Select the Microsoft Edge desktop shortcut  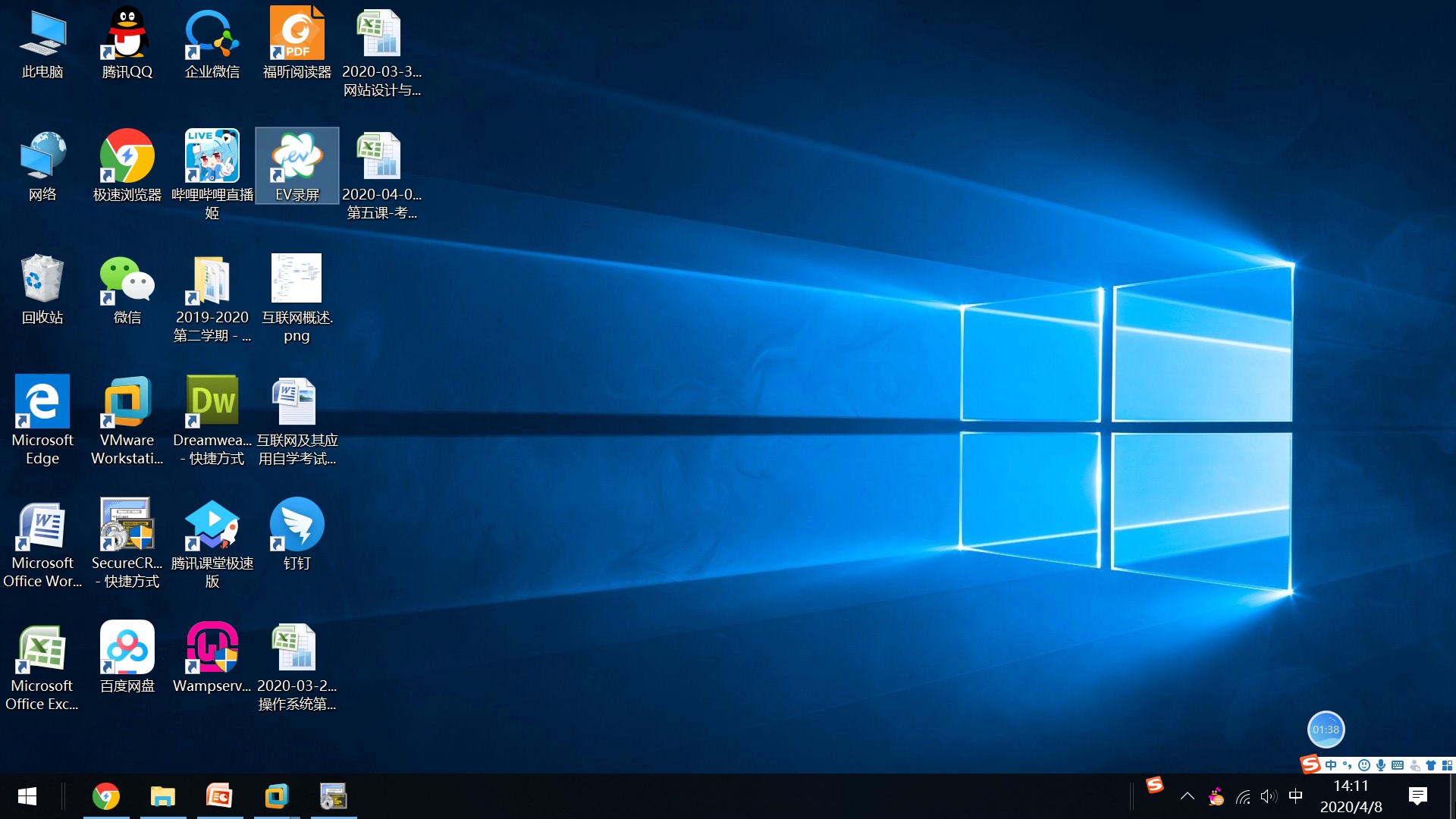42,422
